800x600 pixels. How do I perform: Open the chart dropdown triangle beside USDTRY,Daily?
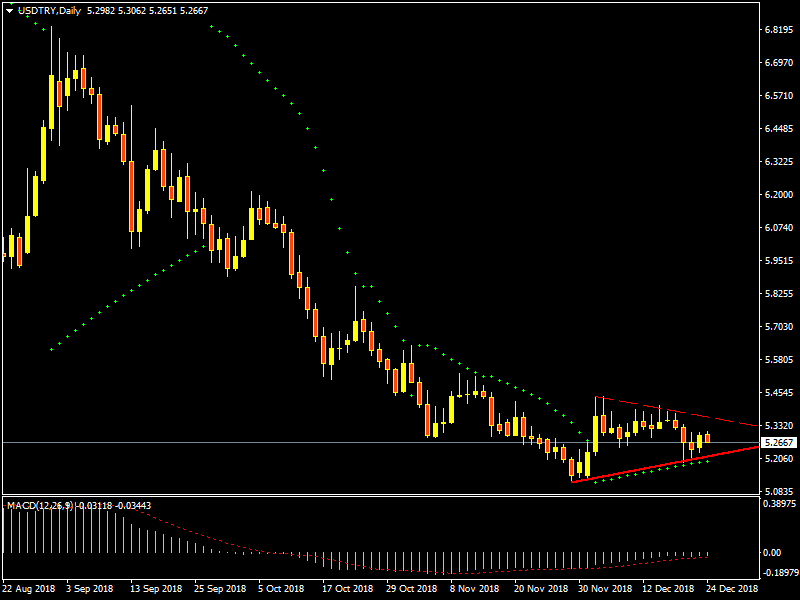[x=9, y=11]
